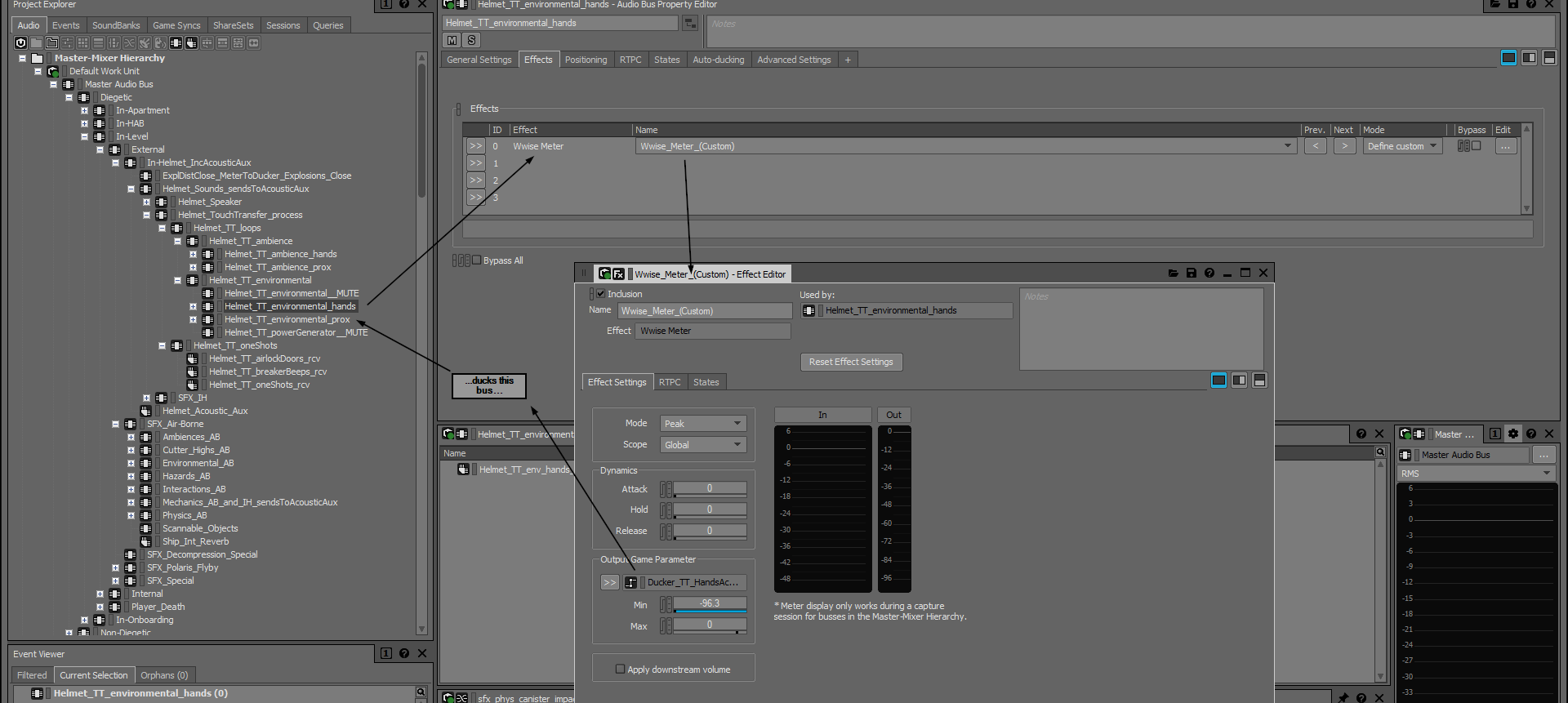The height and width of the screenshot is (703, 1568).
Task: Open the Game Syncs tab
Action: [176, 25]
